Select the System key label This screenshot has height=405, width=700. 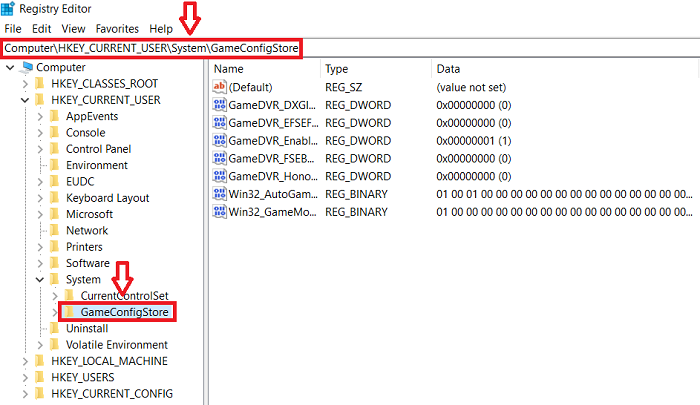(83, 280)
